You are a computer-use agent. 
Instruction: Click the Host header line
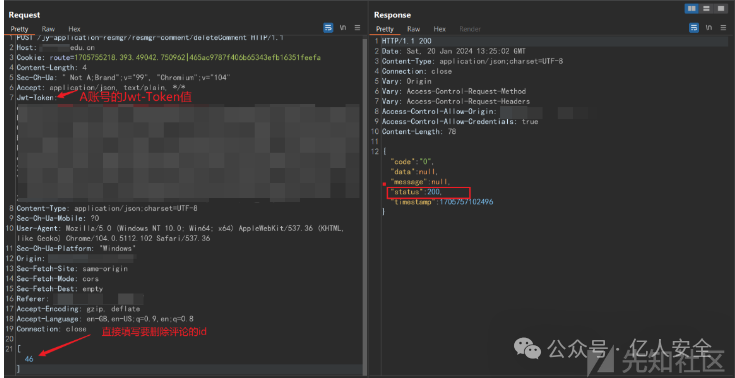pyautogui.click(x=55, y=47)
